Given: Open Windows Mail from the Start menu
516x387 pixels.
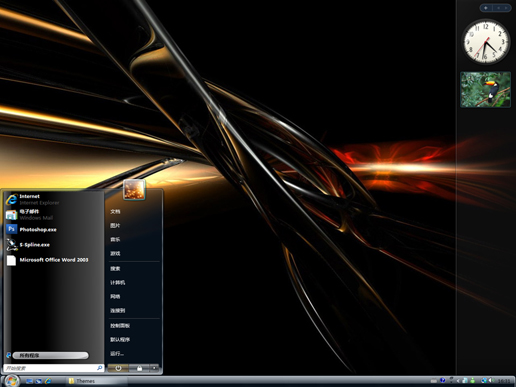Looking at the screenshot, I should coord(53,215).
